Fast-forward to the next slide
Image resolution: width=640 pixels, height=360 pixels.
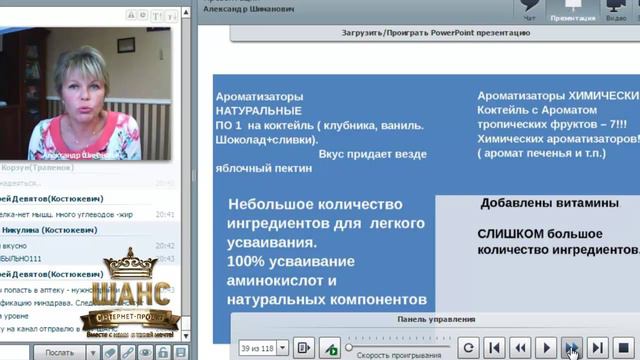pyautogui.click(x=572, y=348)
